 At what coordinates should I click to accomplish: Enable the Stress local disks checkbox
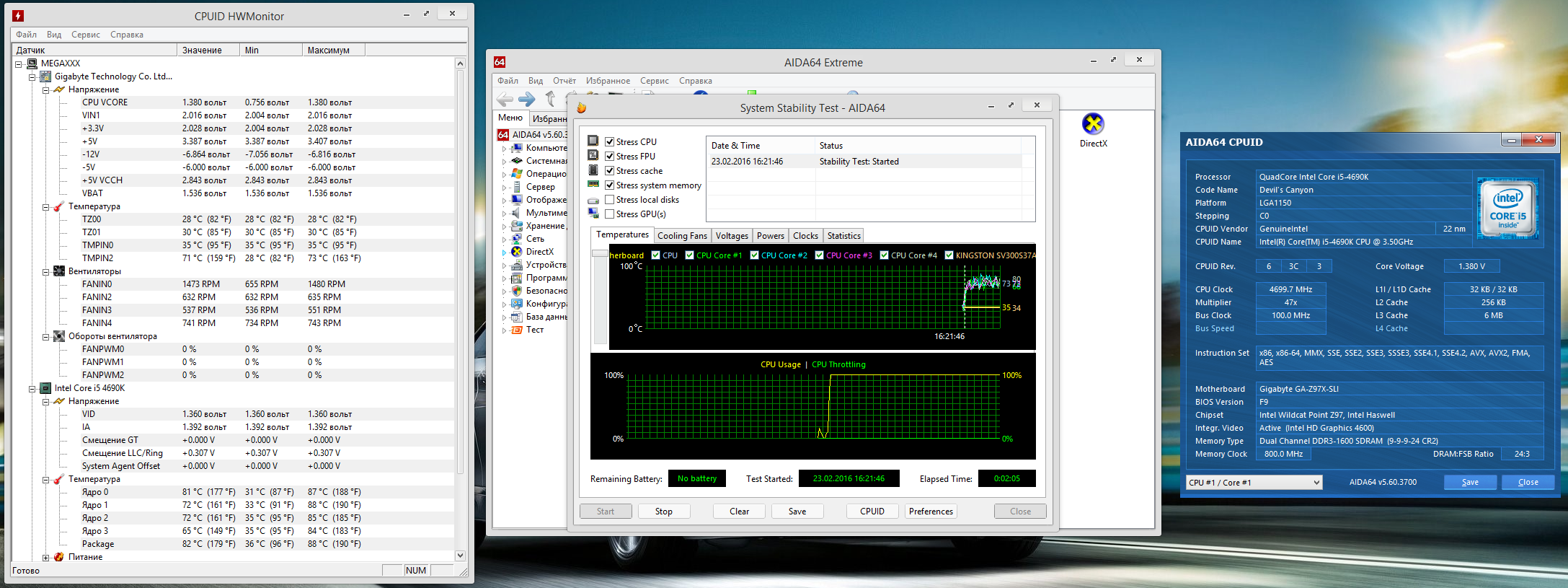[x=610, y=200]
